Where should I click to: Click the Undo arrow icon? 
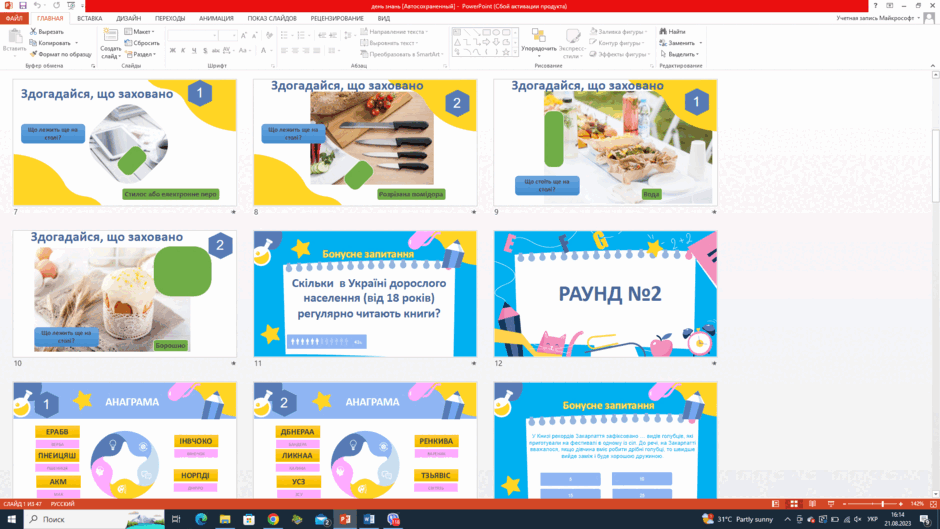click(37, 5)
